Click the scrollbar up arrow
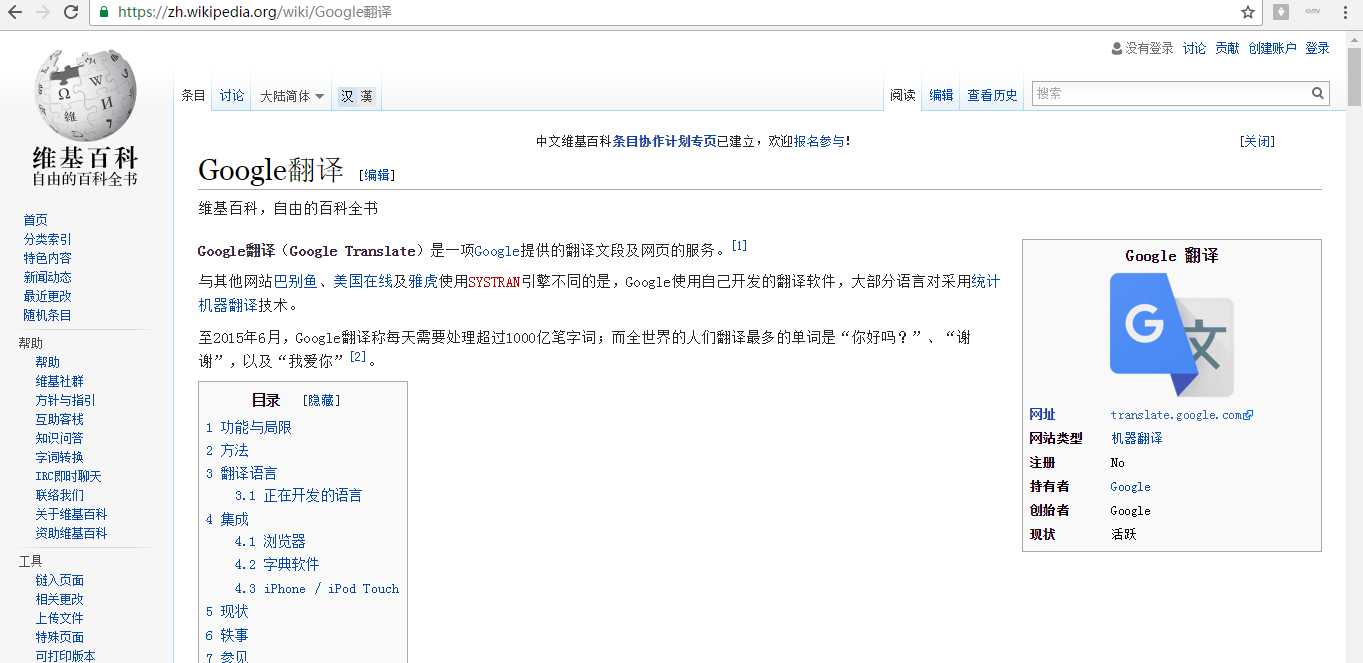The width and height of the screenshot is (1363, 663). (x=1354, y=38)
